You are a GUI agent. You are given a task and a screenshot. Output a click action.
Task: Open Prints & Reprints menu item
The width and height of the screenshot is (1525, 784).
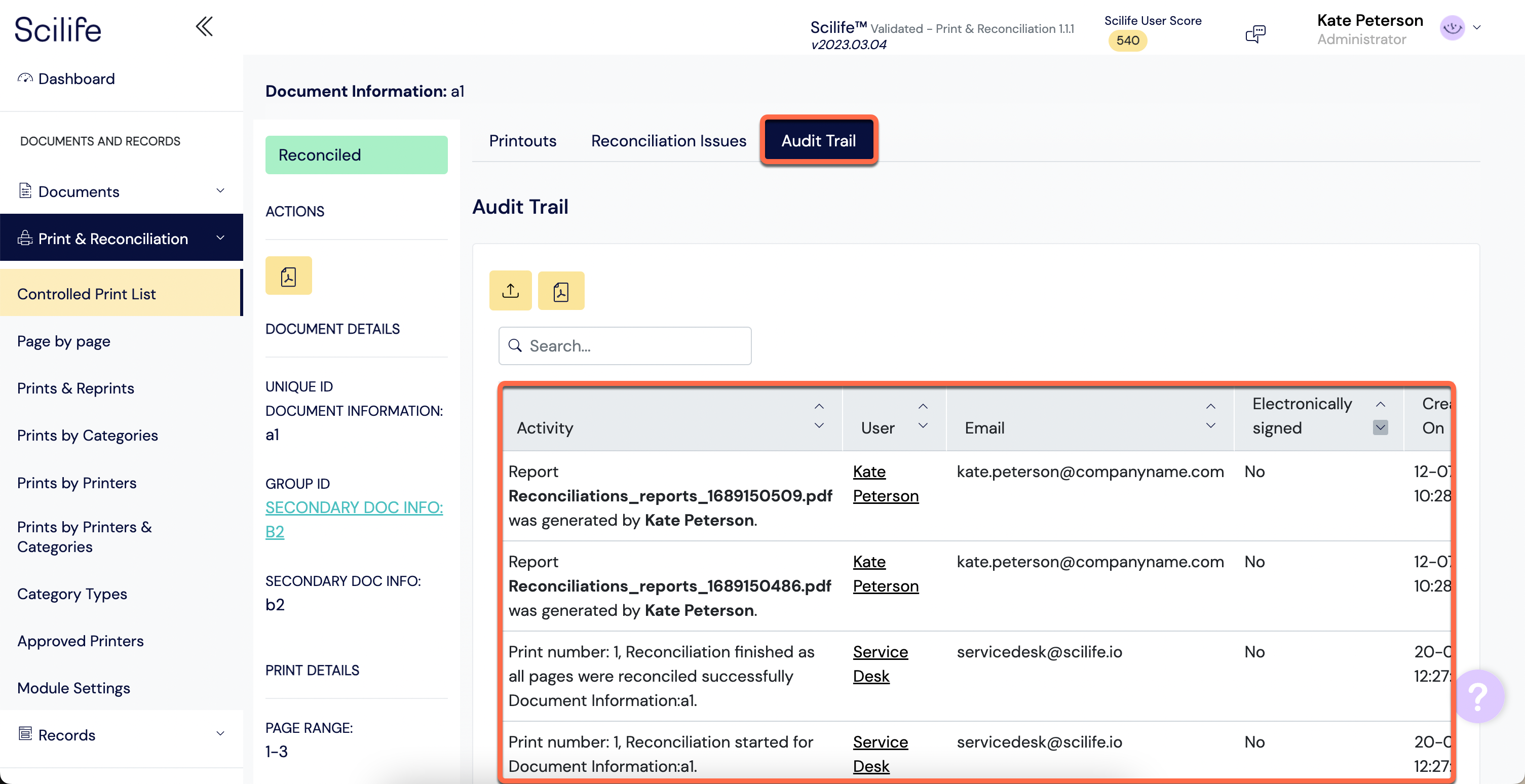75,387
